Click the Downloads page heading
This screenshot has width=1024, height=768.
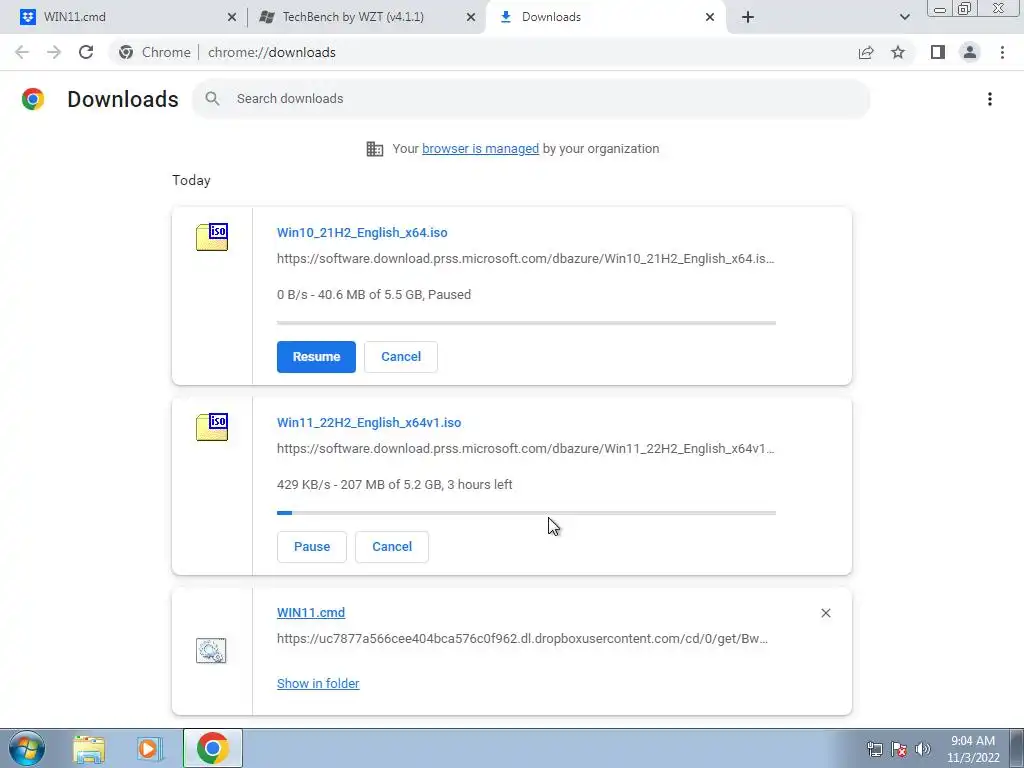click(x=123, y=99)
